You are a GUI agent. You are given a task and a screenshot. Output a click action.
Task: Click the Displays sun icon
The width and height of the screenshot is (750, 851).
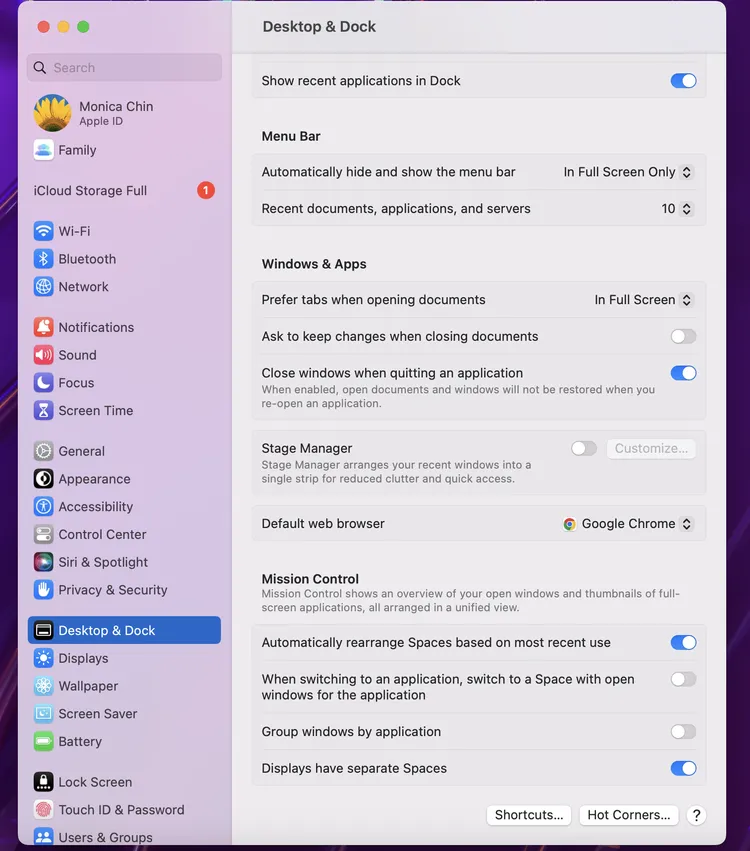(x=43, y=658)
